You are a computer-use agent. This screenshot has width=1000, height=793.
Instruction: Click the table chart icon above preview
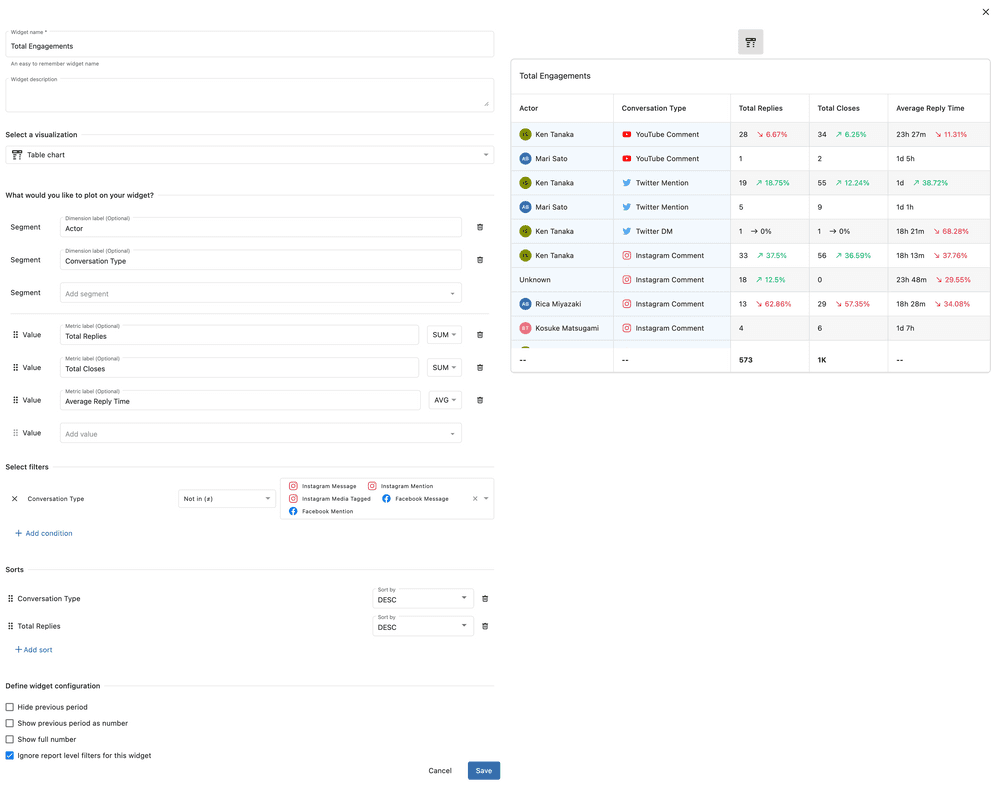[750, 42]
